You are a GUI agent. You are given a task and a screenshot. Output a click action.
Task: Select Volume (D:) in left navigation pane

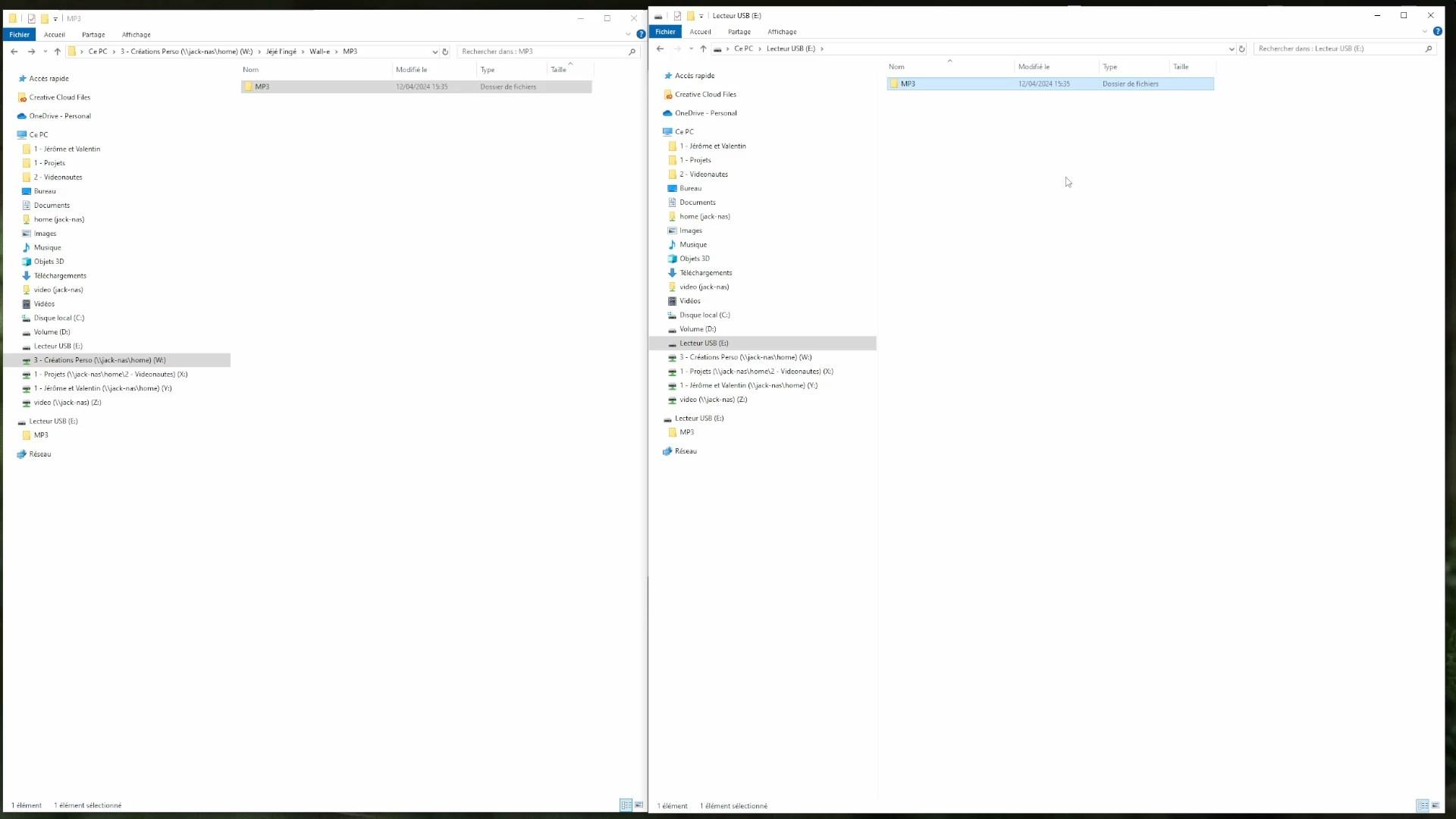[x=52, y=331]
